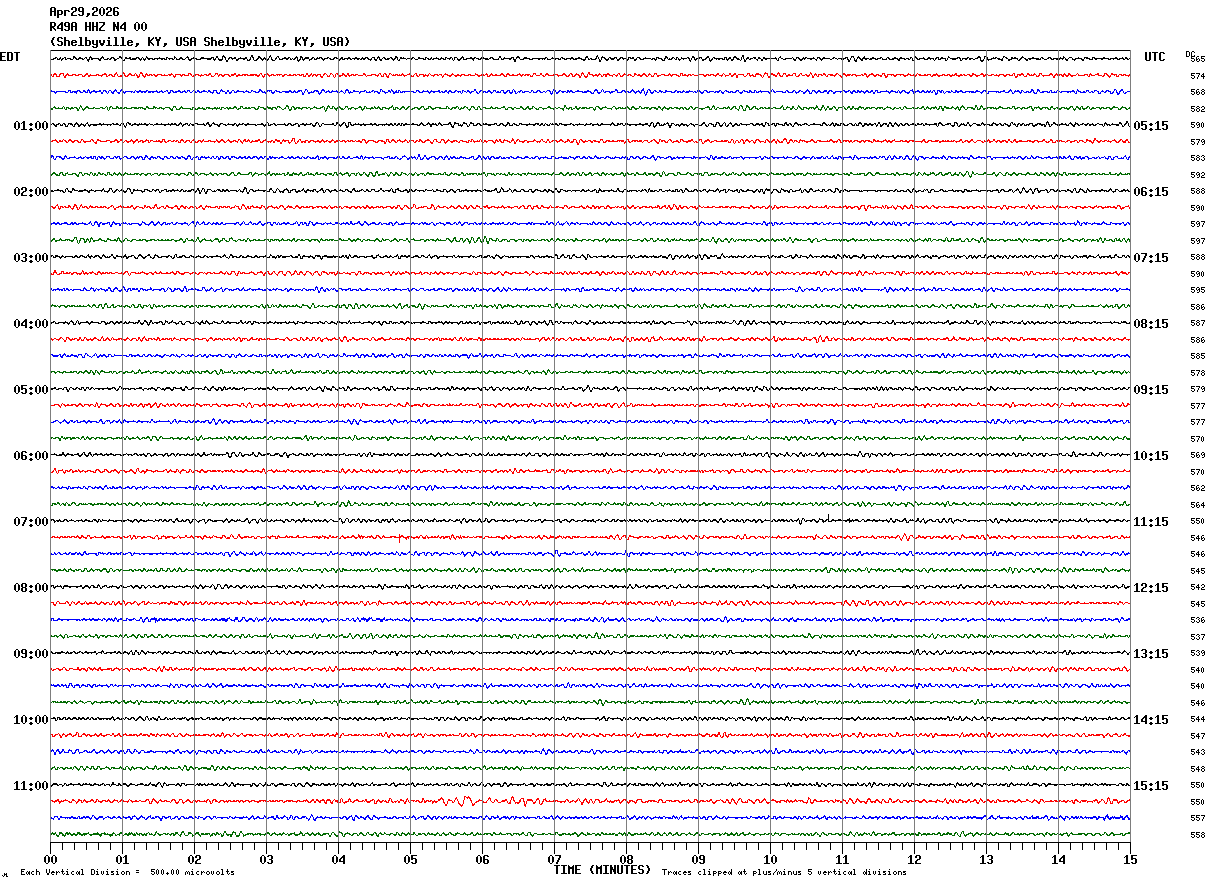Select the DC offset value 592

1197,175
